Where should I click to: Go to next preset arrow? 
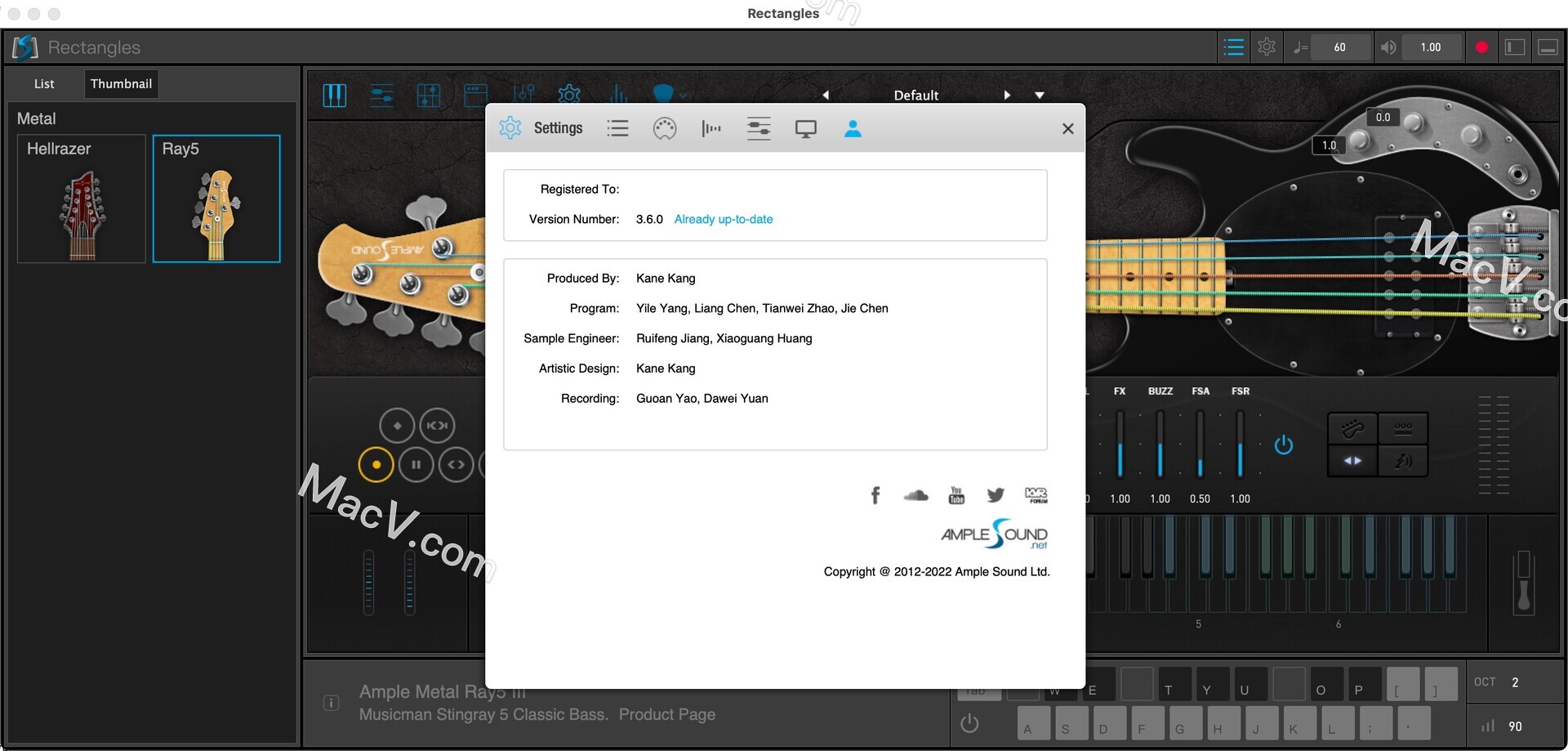[1007, 95]
